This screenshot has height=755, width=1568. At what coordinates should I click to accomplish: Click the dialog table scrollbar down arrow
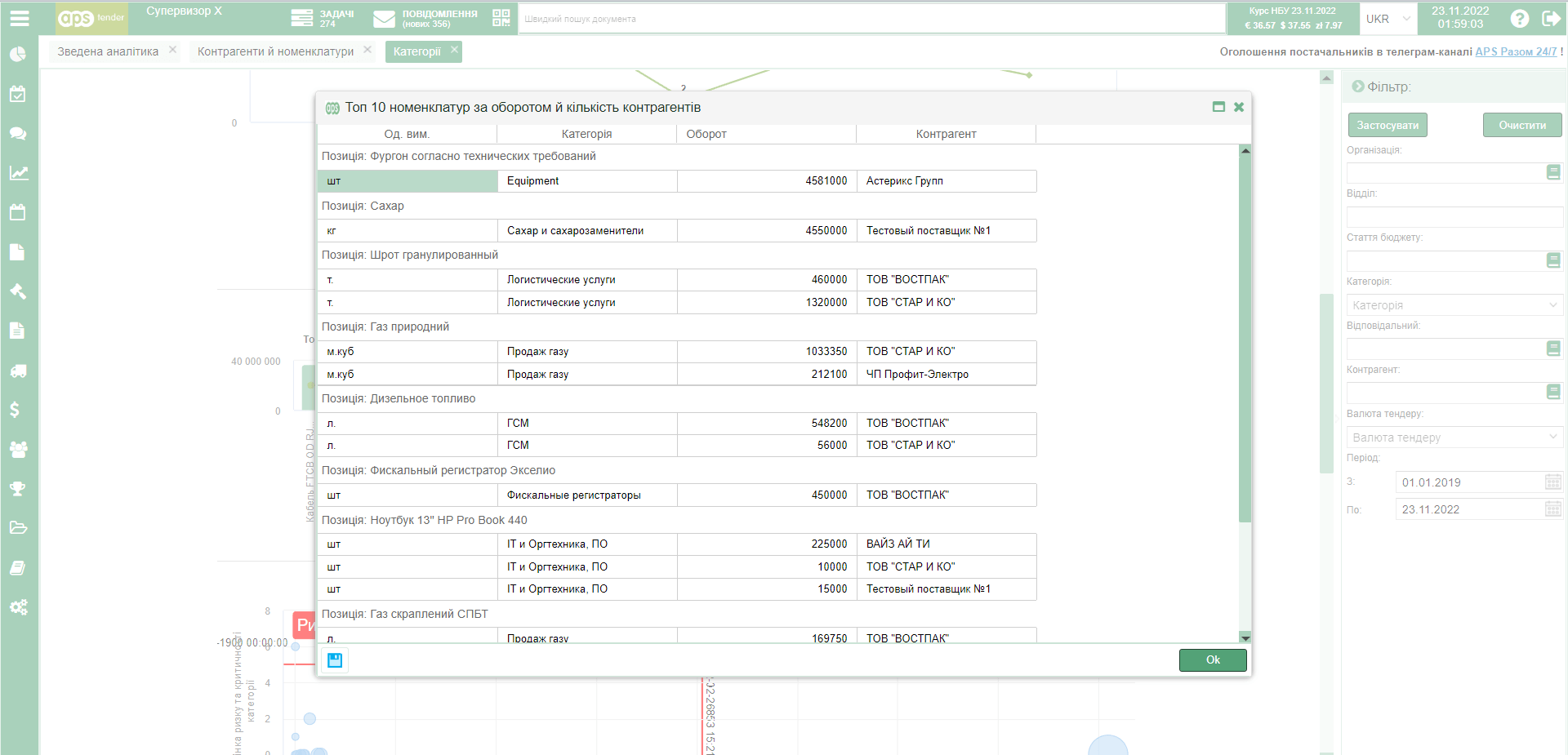(1245, 637)
